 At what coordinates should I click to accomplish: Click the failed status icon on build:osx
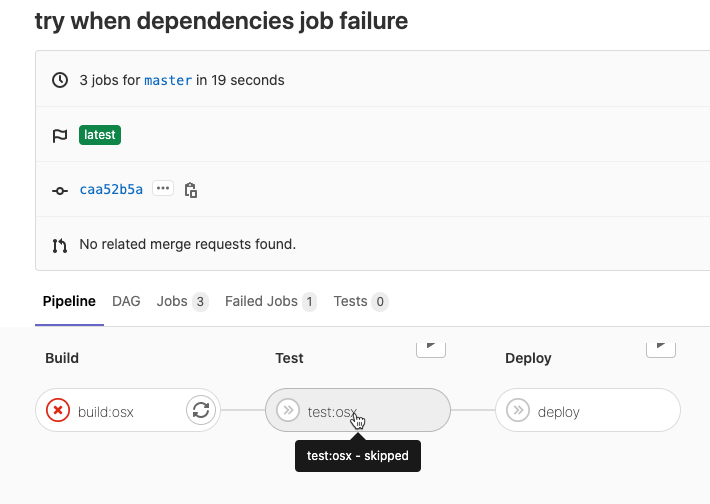click(58, 410)
